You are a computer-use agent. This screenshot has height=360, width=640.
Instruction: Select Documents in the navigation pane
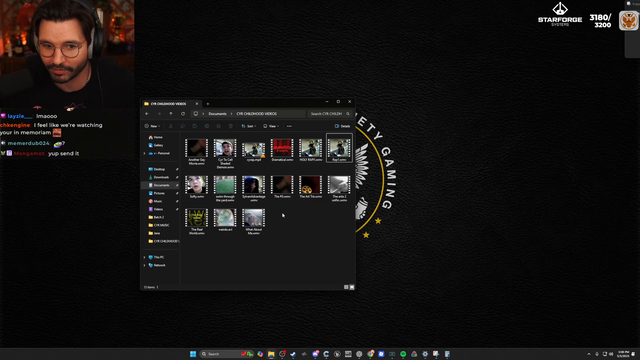tap(161, 185)
